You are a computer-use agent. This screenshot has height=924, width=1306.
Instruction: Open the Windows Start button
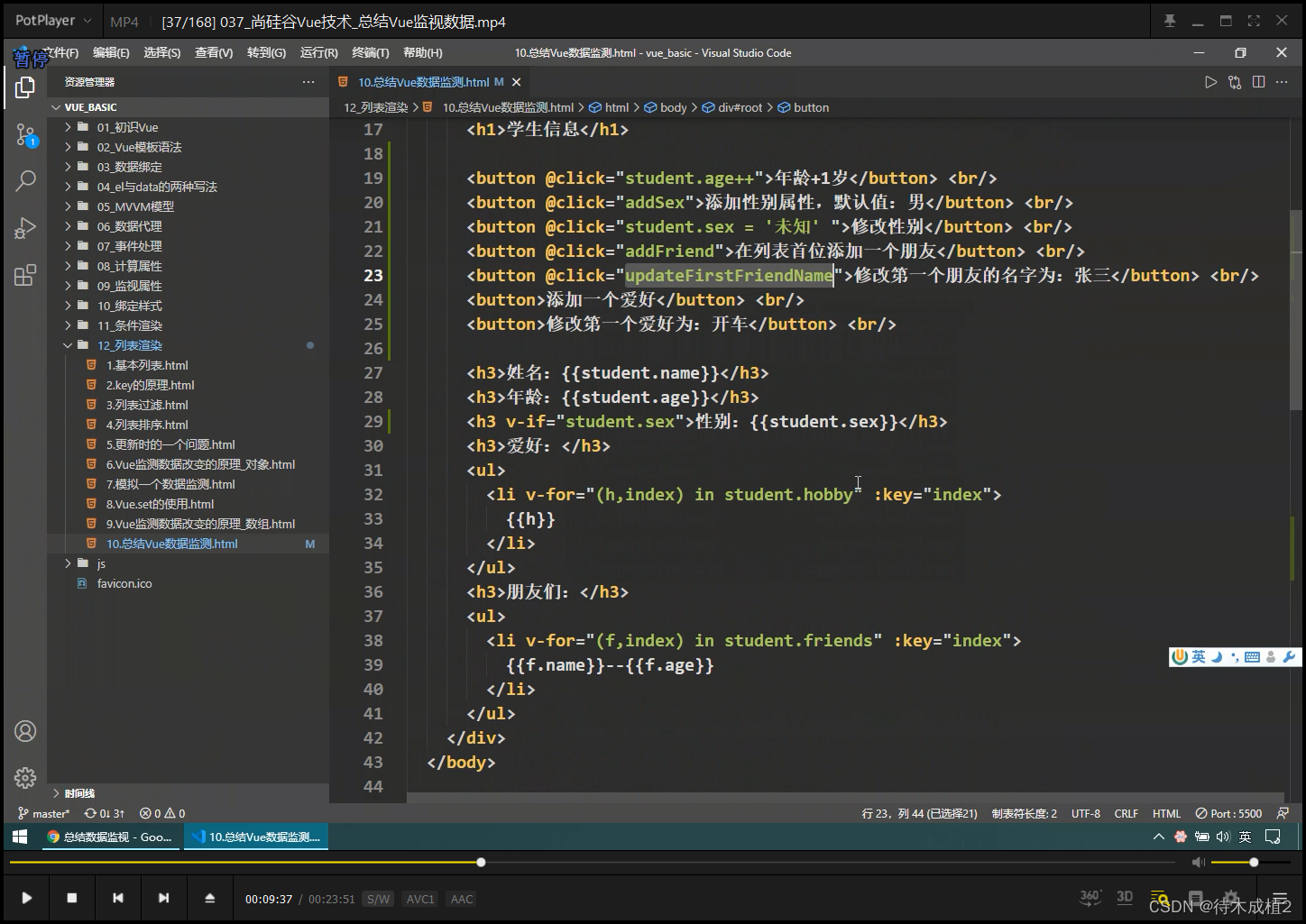(19, 837)
